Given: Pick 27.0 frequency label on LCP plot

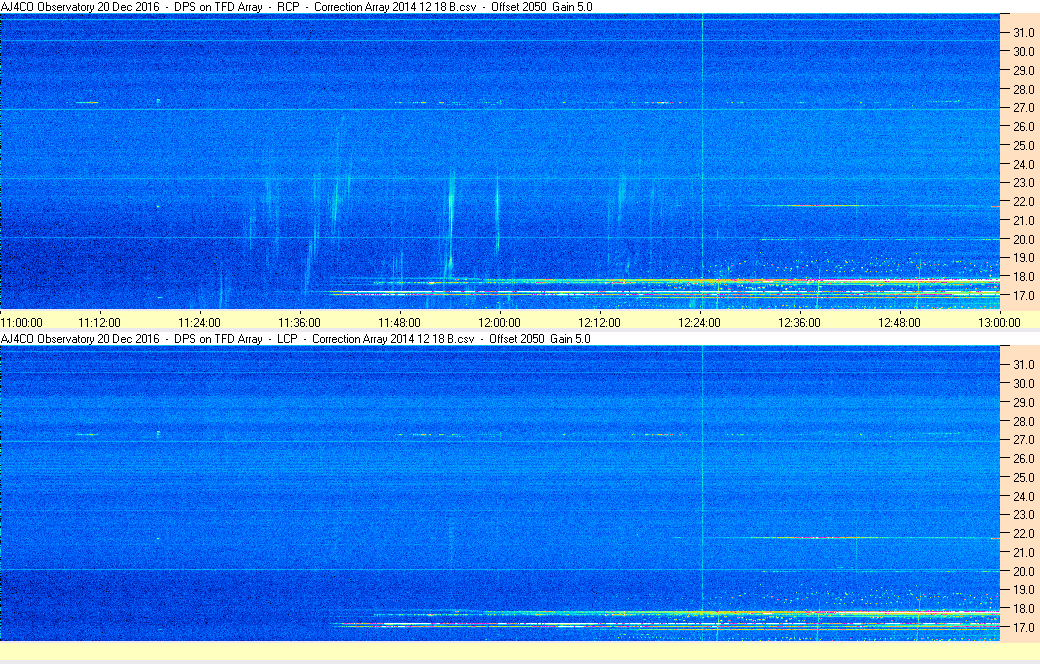Looking at the screenshot, I should [x=1023, y=440].
